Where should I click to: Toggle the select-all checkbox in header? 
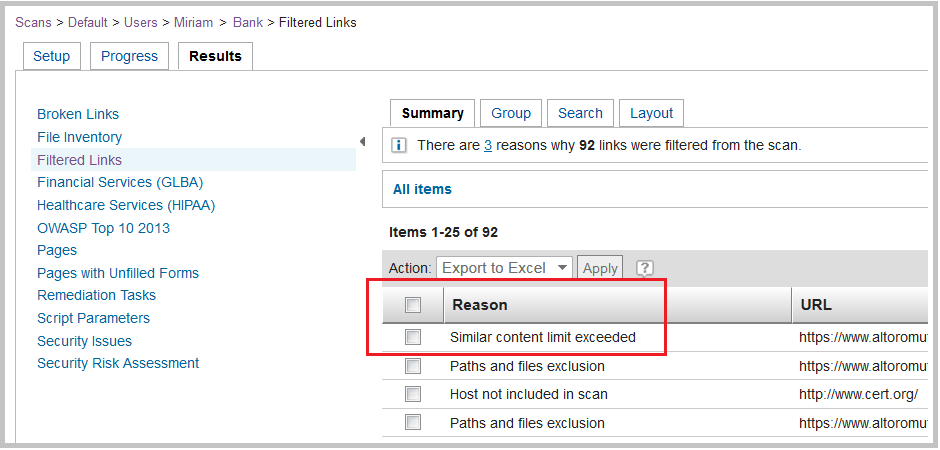pos(413,305)
